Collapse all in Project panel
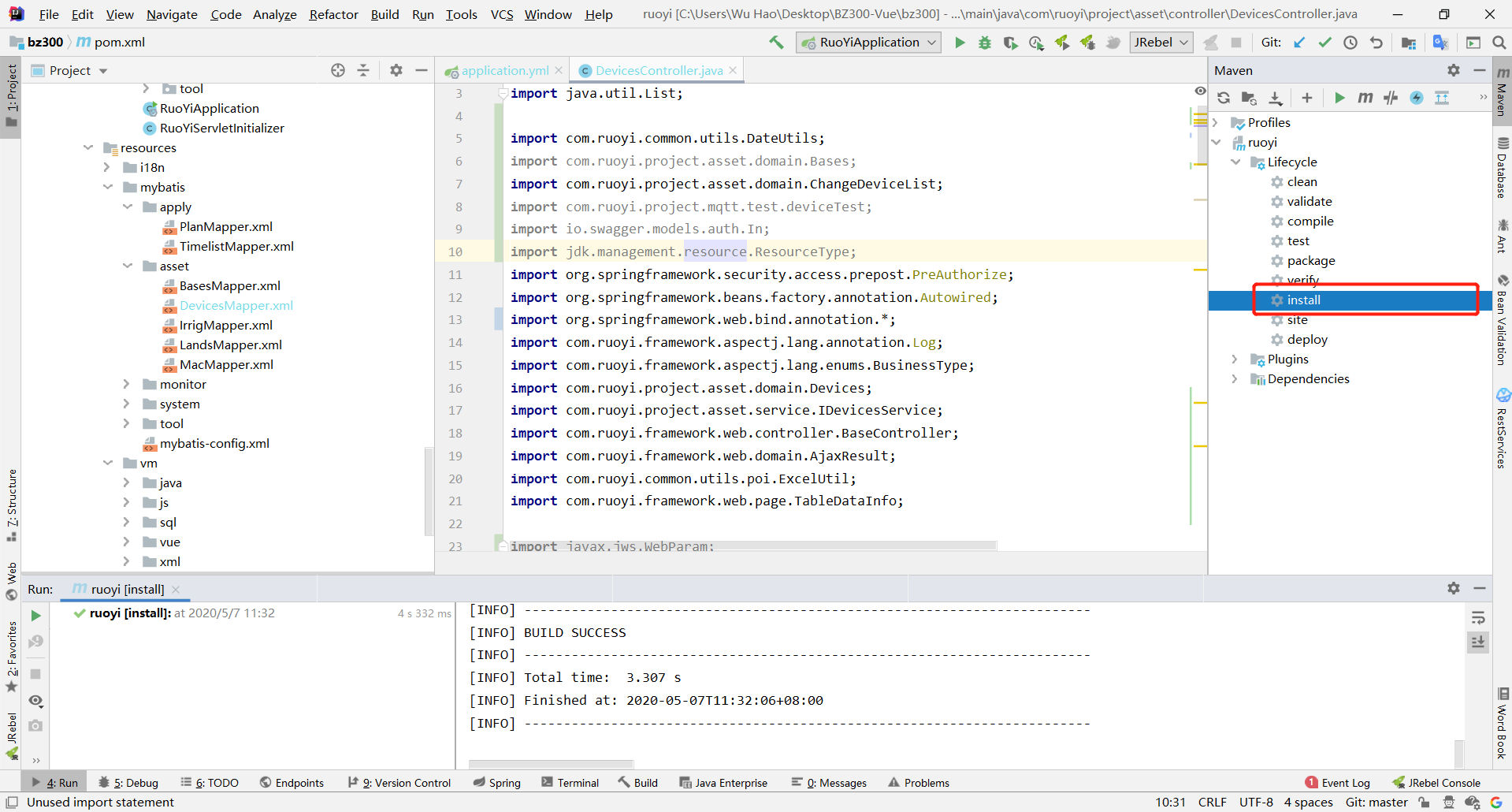Screen dimensions: 1512x812 (363, 70)
